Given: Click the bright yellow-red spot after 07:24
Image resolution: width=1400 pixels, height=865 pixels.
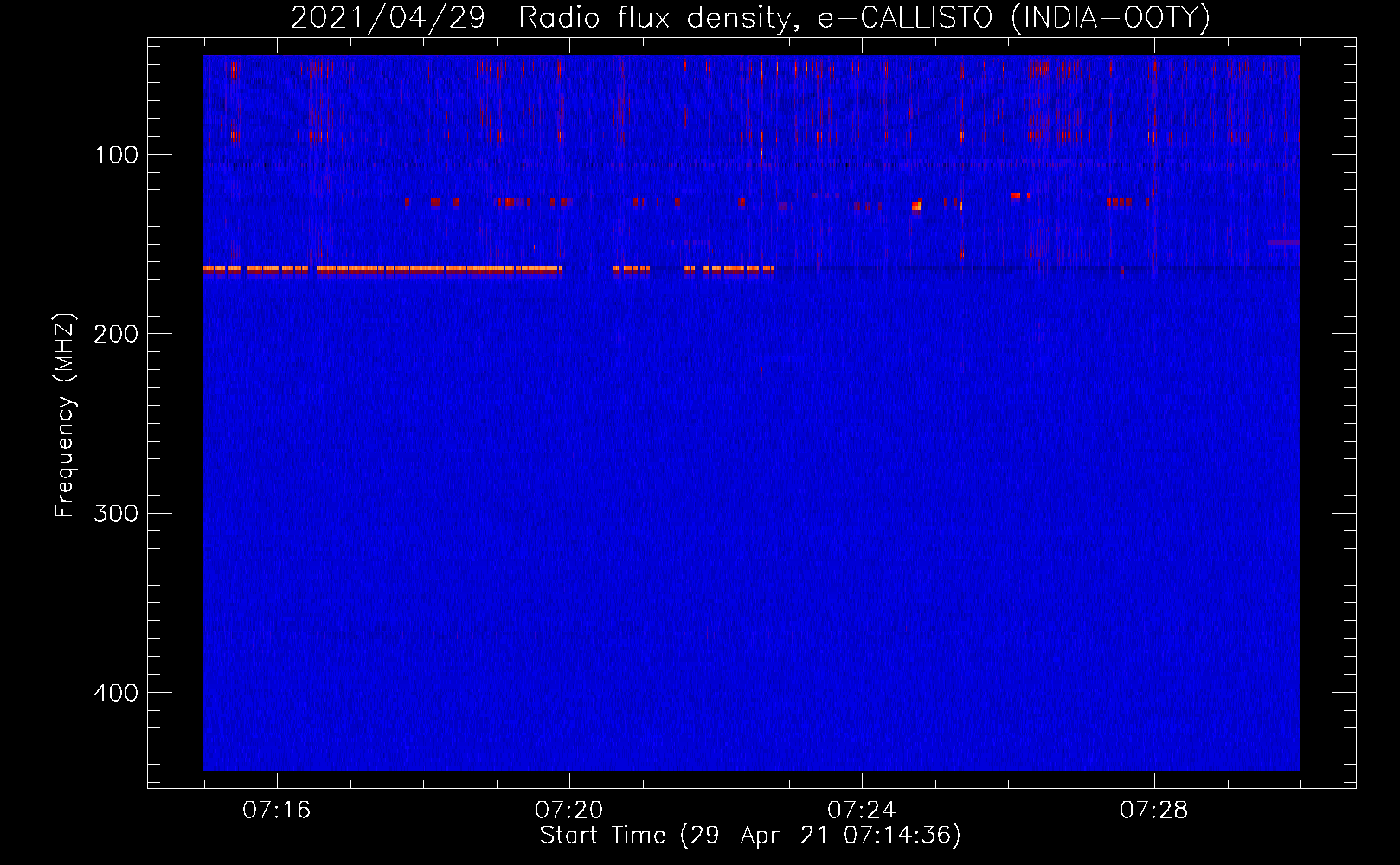Looking at the screenshot, I should [916, 206].
